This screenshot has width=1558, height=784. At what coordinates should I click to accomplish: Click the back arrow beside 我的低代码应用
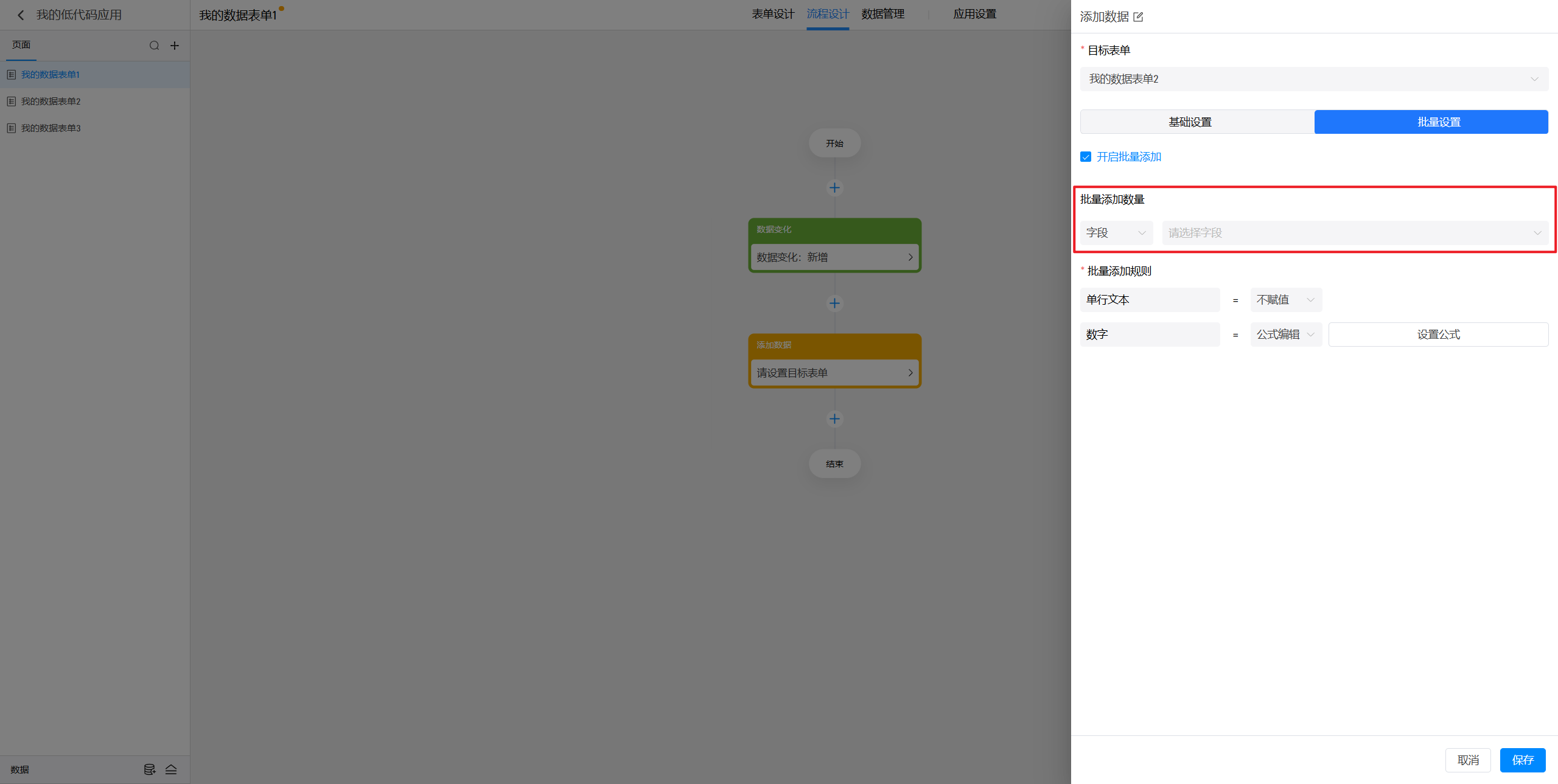pos(21,15)
